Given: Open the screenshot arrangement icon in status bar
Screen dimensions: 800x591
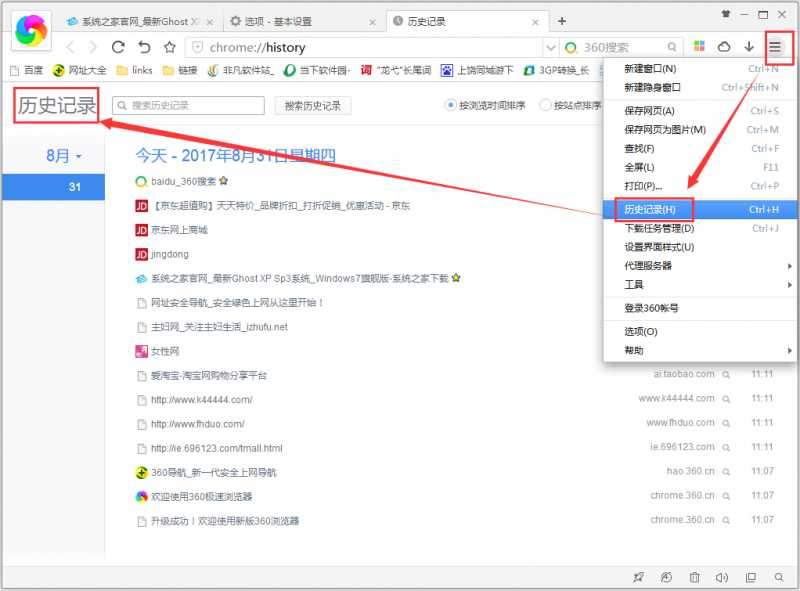Looking at the screenshot, I should [751, 577].
